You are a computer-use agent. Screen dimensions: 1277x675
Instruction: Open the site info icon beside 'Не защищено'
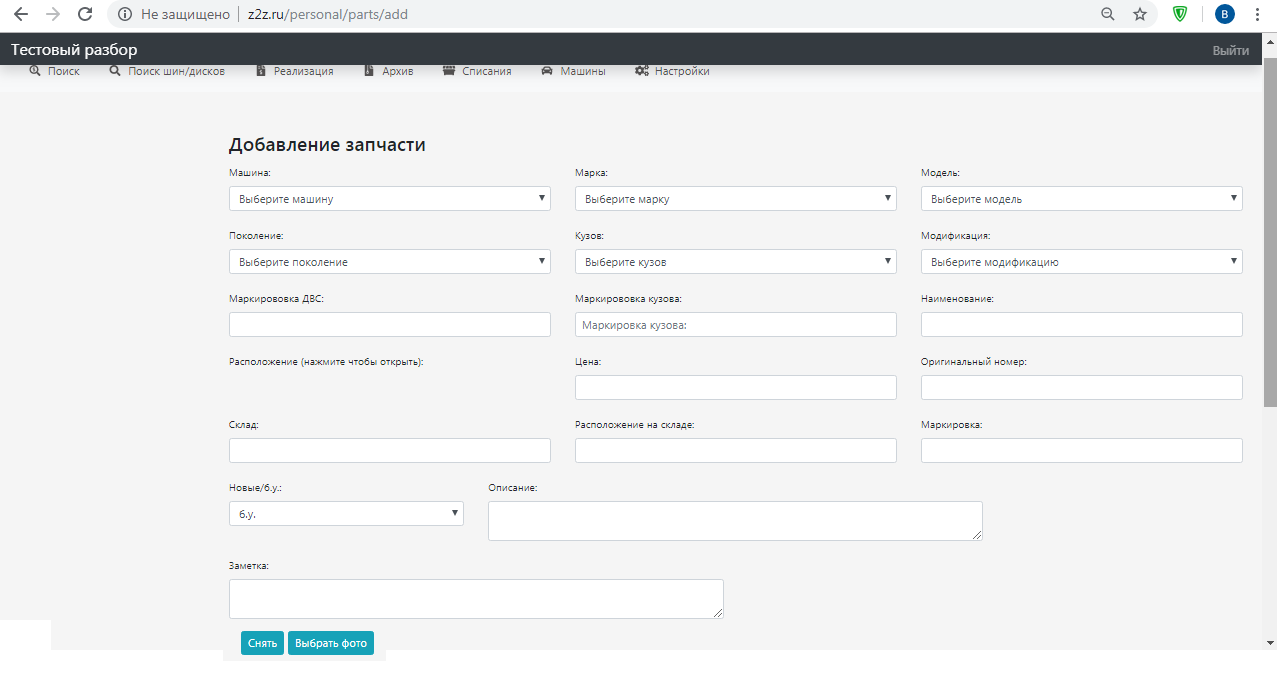(x=124, y=14)
